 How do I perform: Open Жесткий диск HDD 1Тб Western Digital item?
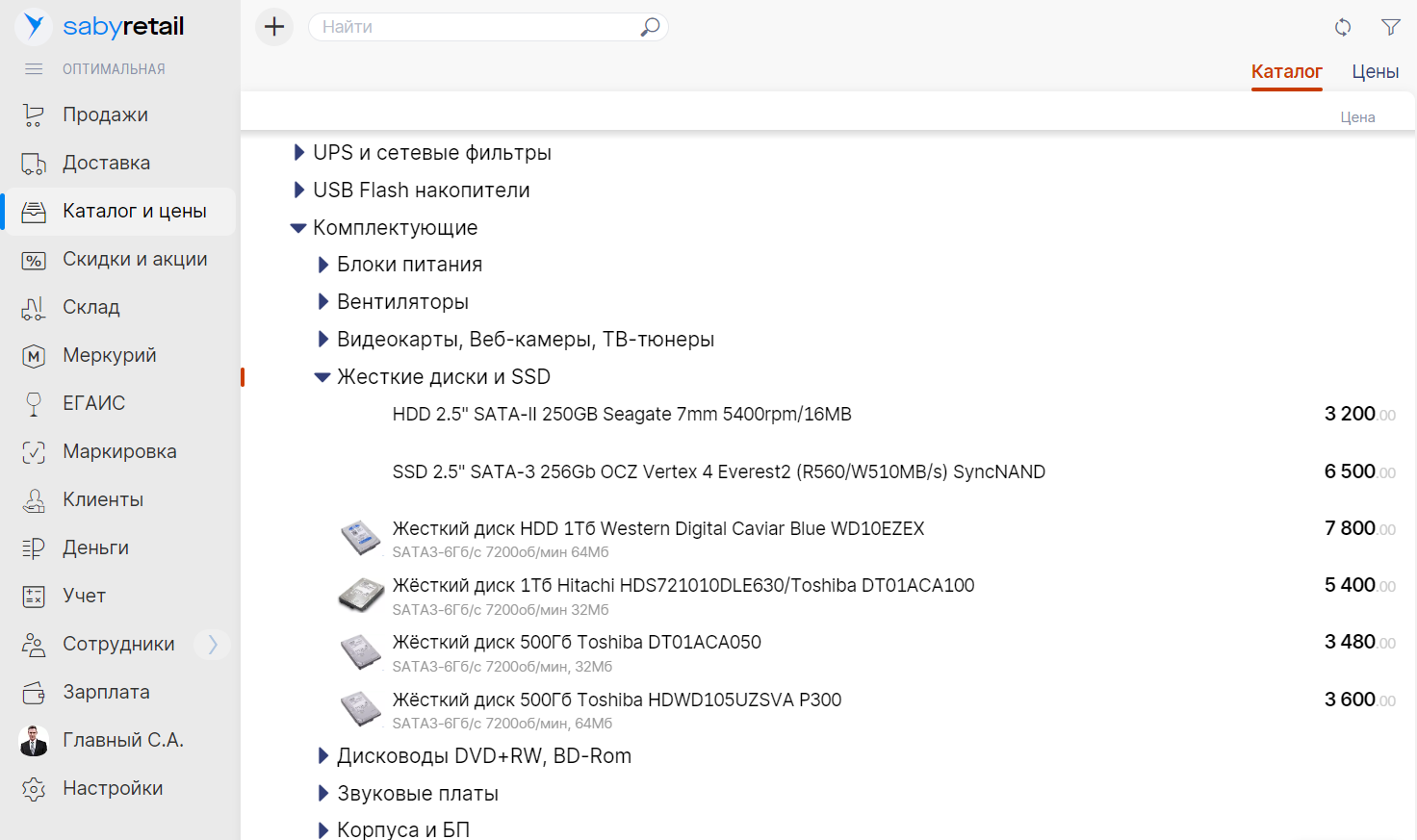pos(658,528)
